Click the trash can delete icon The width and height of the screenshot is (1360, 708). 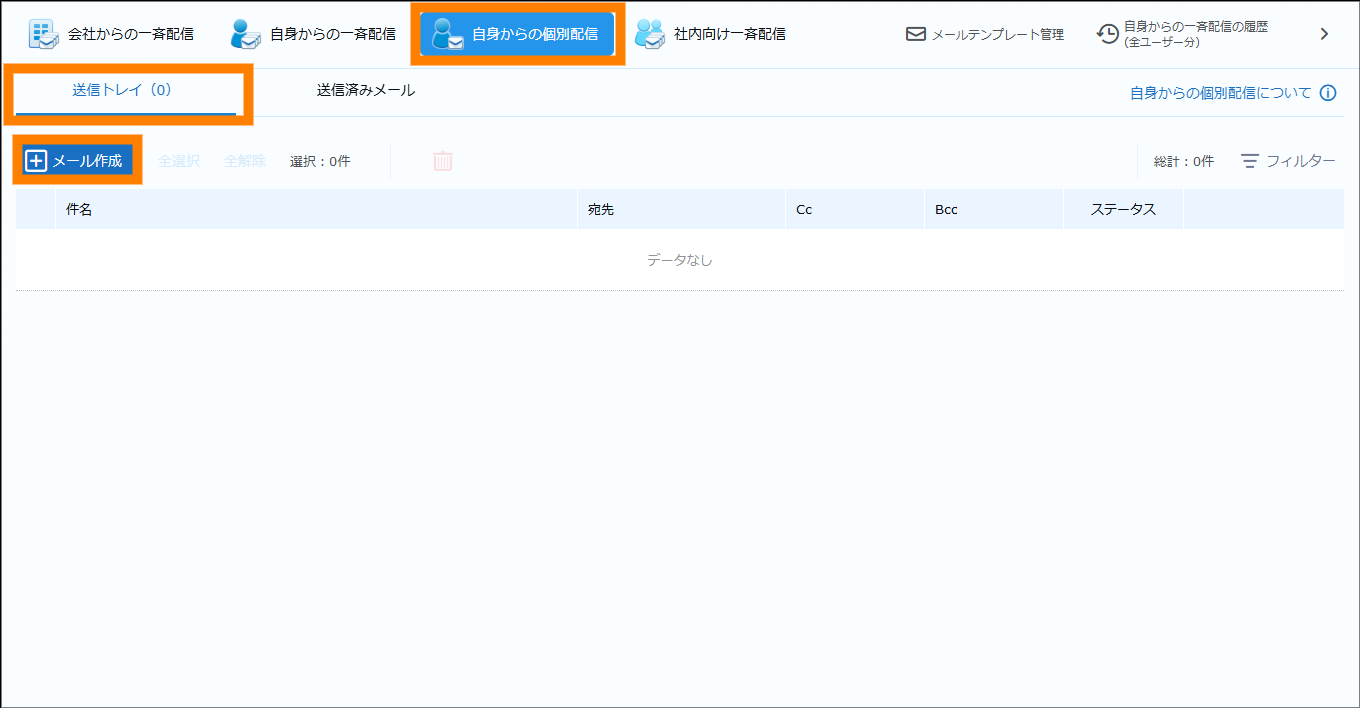pos(443,161)
